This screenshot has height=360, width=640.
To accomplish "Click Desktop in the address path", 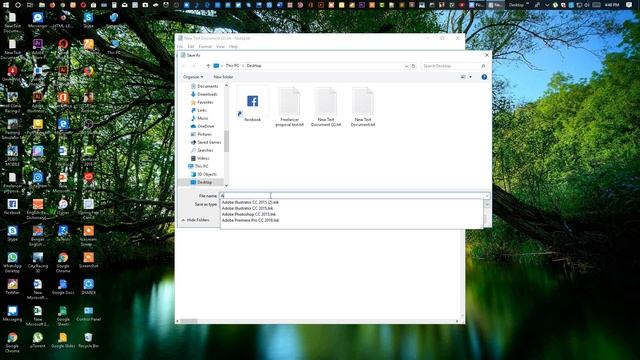I will [x=254, y=66].
